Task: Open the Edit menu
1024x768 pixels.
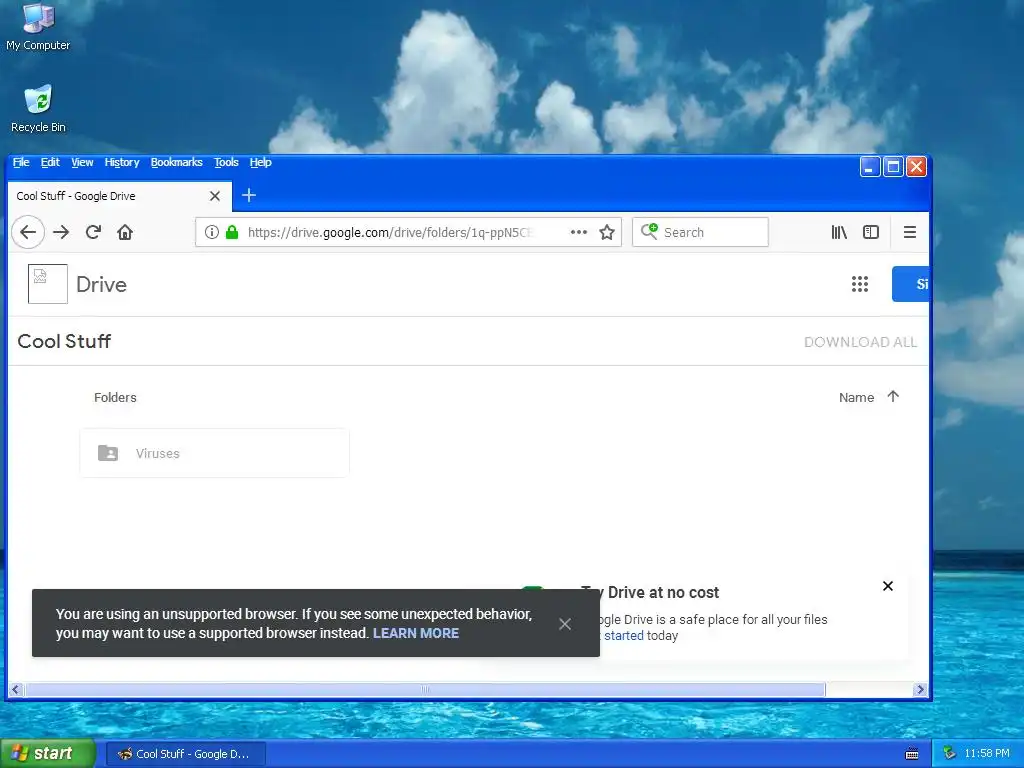Action: click(50, 163)
